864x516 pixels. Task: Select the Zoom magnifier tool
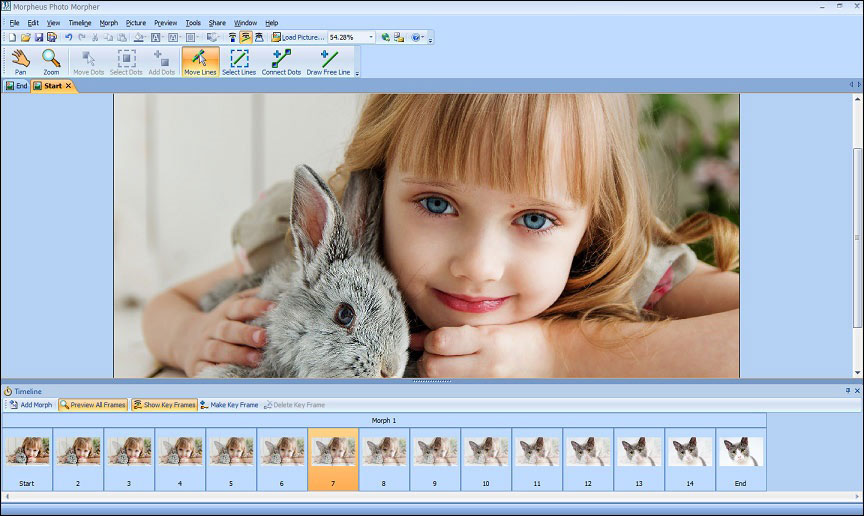[x=51, y=61]
